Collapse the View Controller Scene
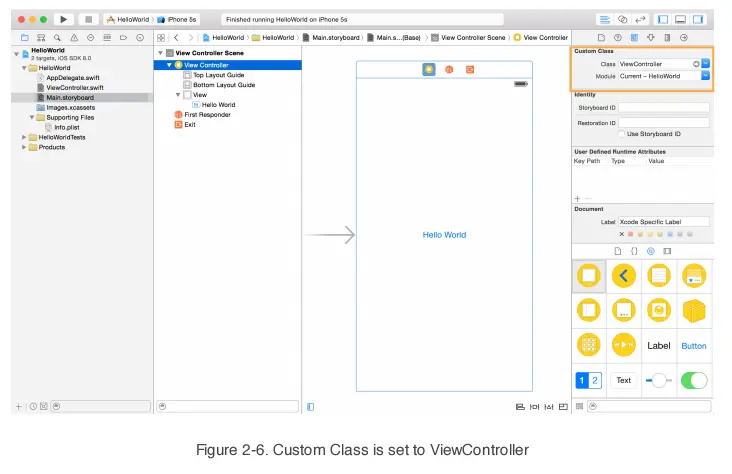 pos(160,53)
